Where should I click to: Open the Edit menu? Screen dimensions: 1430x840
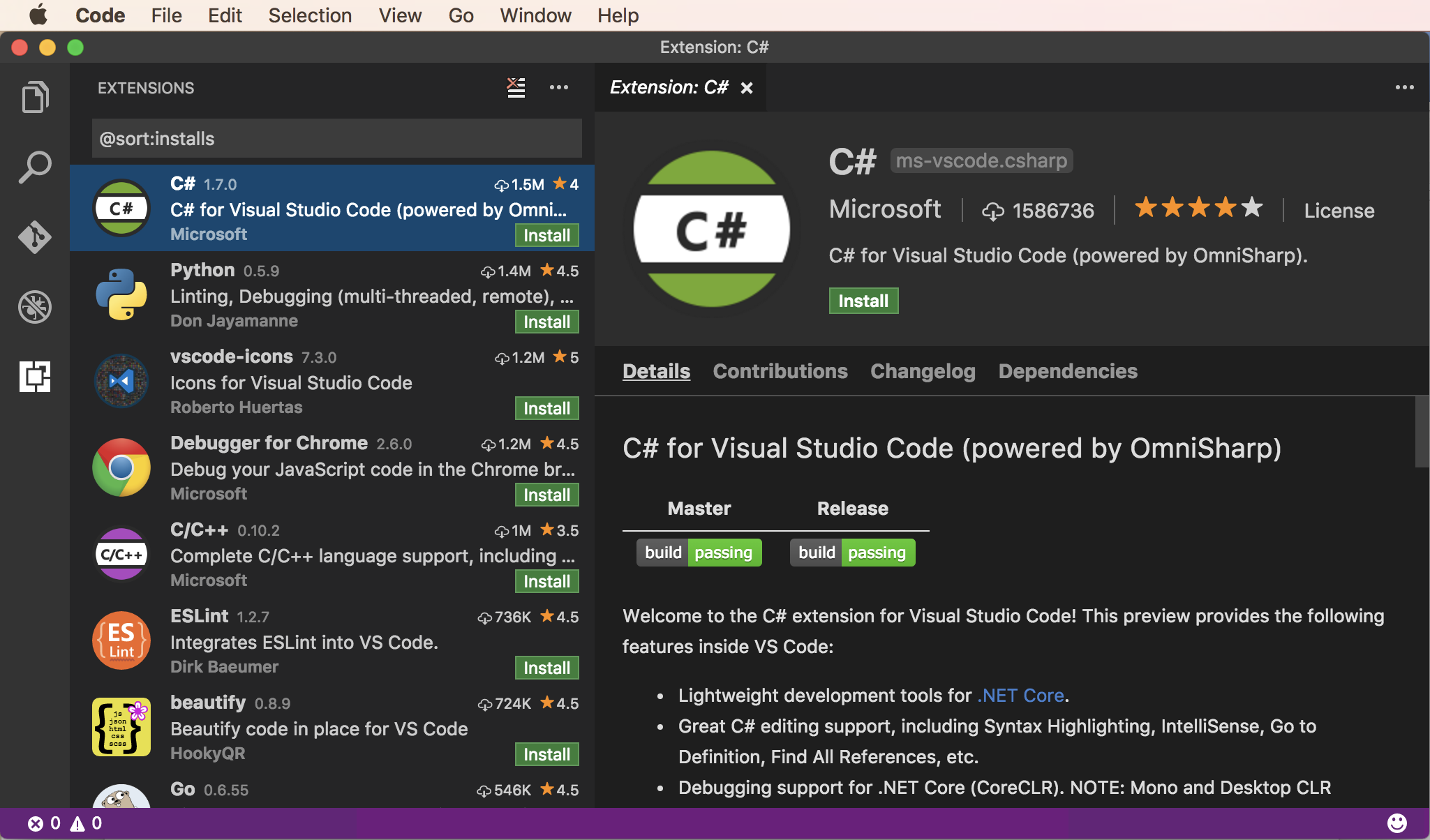pos(225,15)
